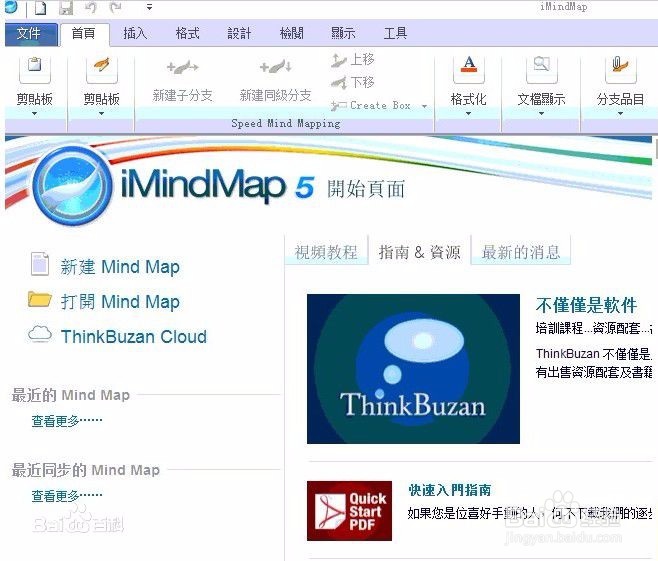Click the undo arrow in quick access toolbar
This screenshot has width=658, height=561.
point(91,8)
